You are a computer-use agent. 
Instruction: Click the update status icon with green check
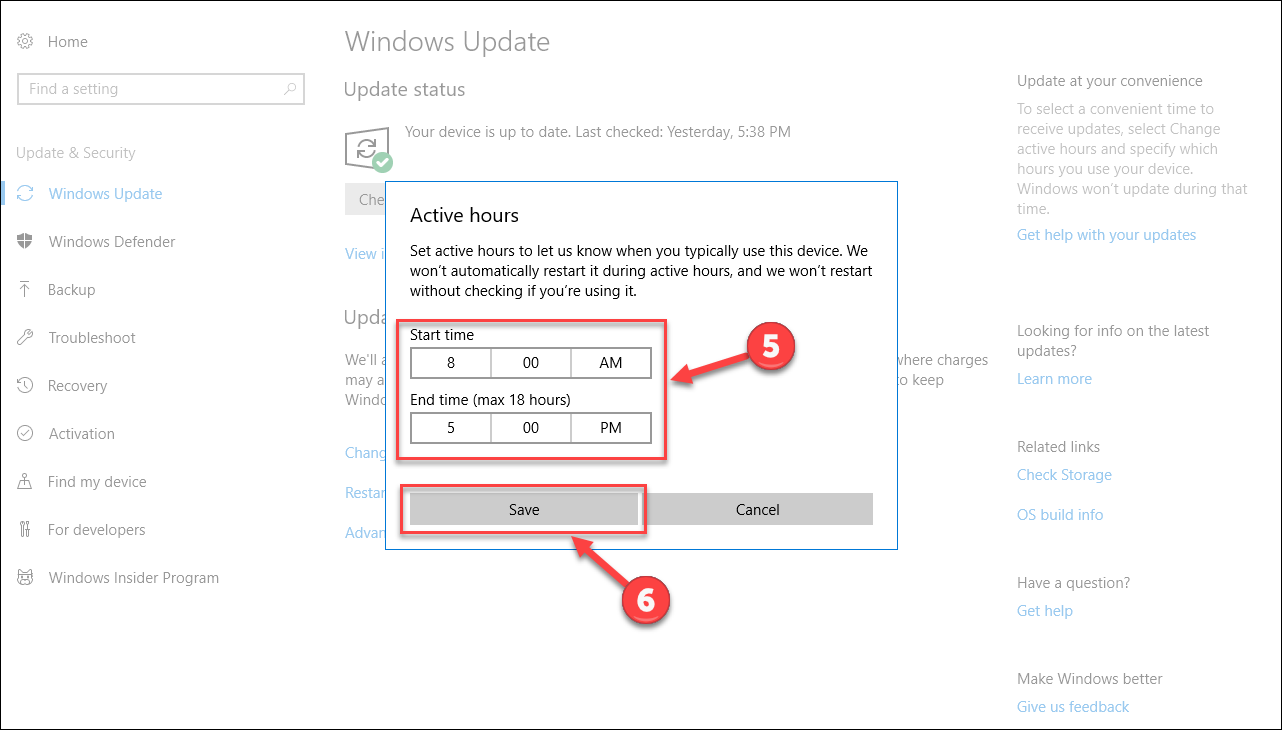pos(367,149)
